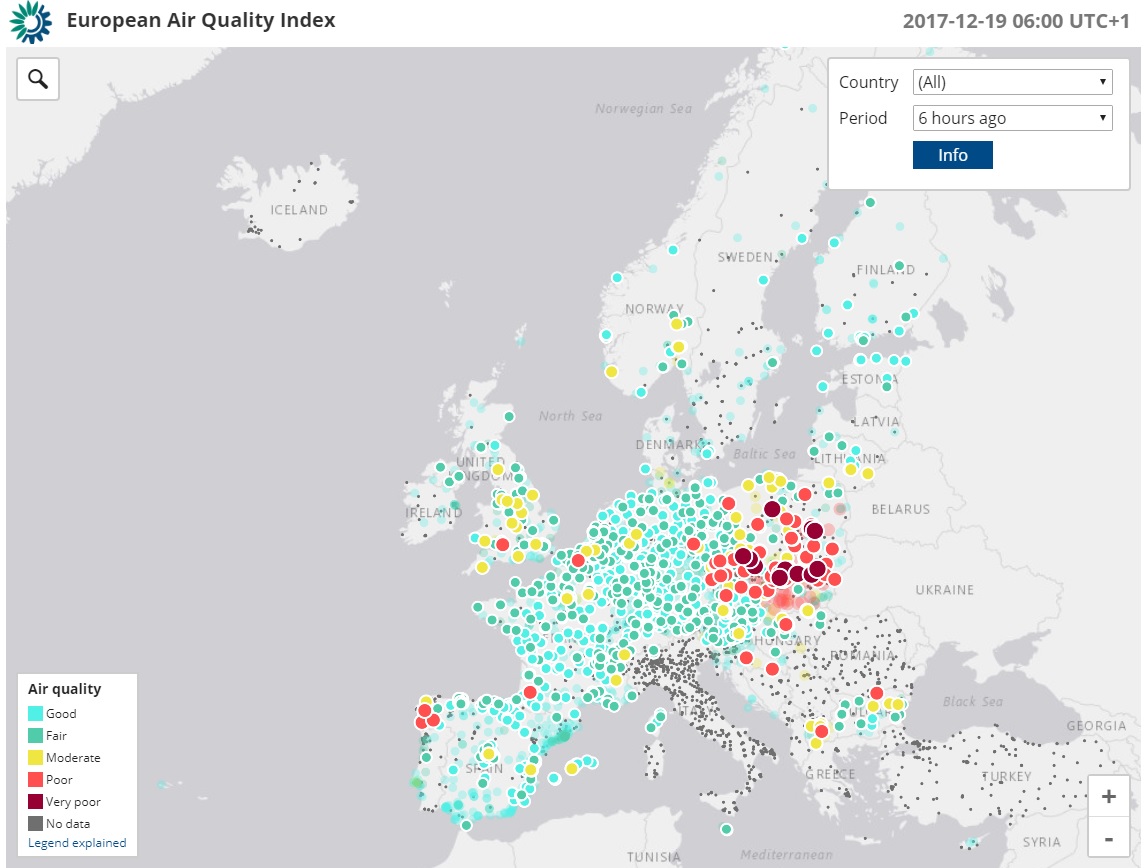Click the Good cyan legend swatch

pos(35,714)
